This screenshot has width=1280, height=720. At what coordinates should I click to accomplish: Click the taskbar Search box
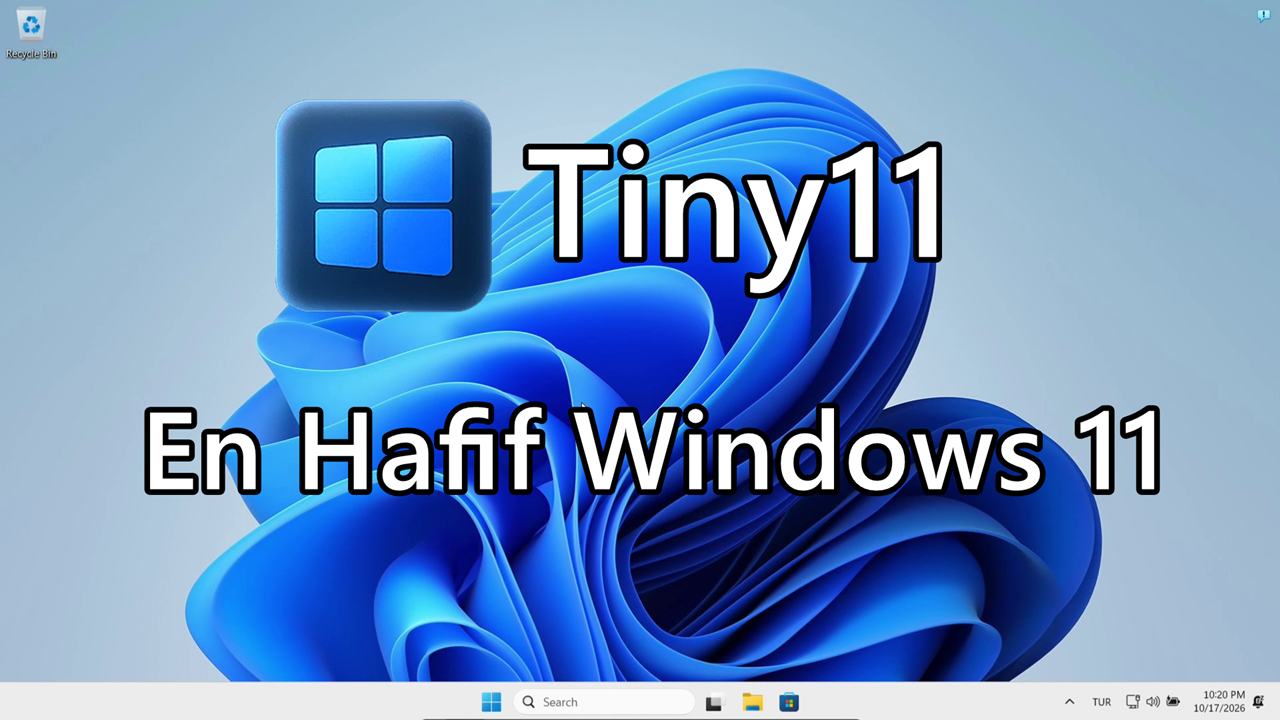(604, 702)
